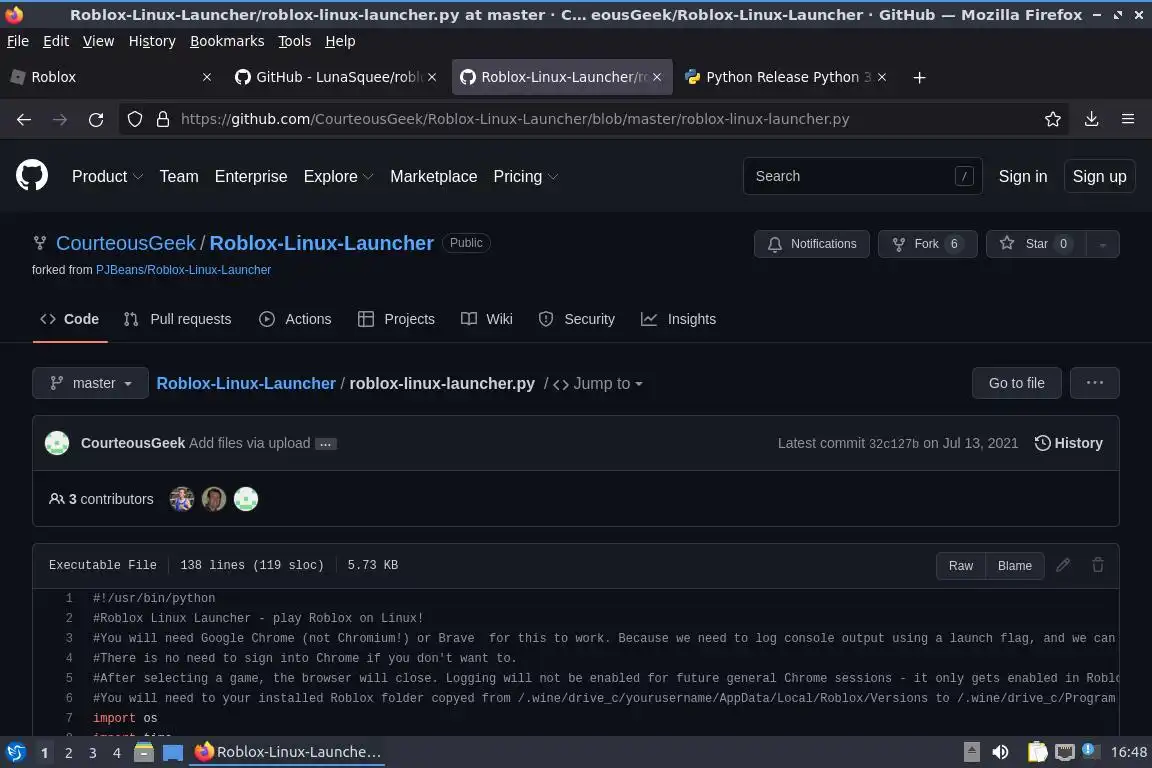Switch to the Insights tab

pos(678,319)
